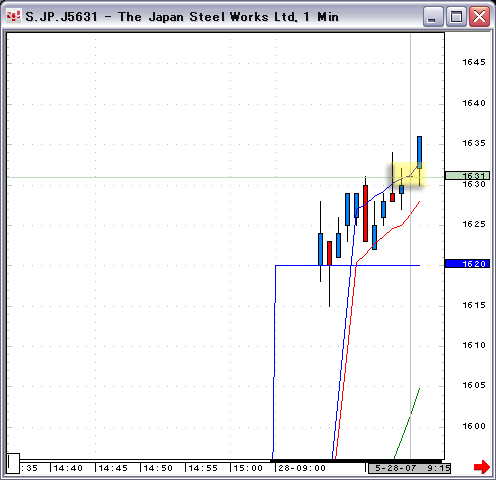Click the 14:40 time axis label
The width and height of the screenshot is (496, 480).
68,468
